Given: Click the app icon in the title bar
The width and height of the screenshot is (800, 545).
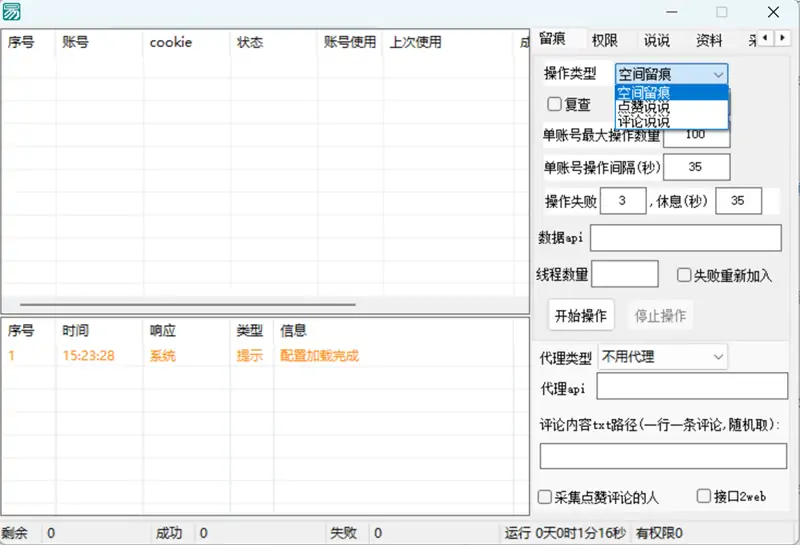Looking at the screenshot, I should click(x=11, y=12).
